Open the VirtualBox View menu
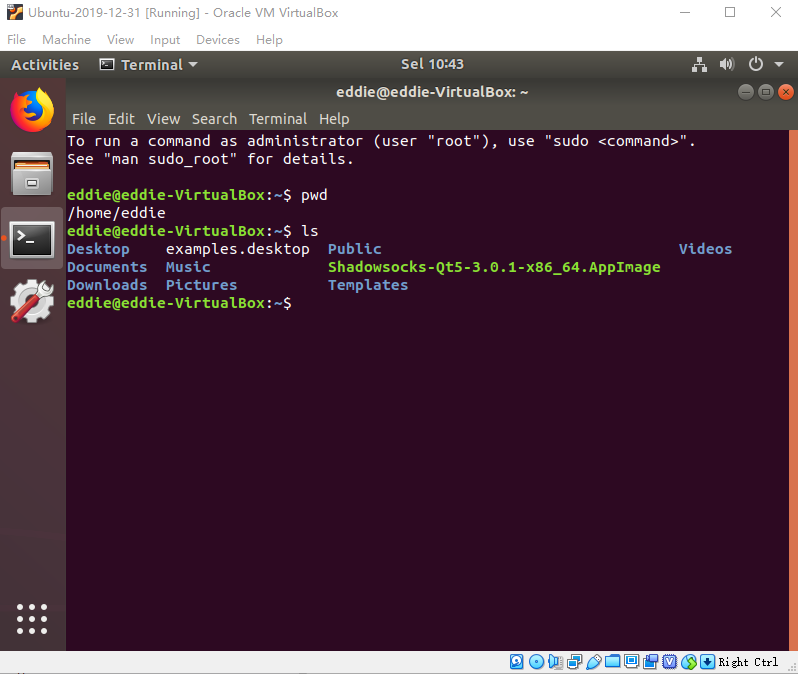 click(121, 39)
